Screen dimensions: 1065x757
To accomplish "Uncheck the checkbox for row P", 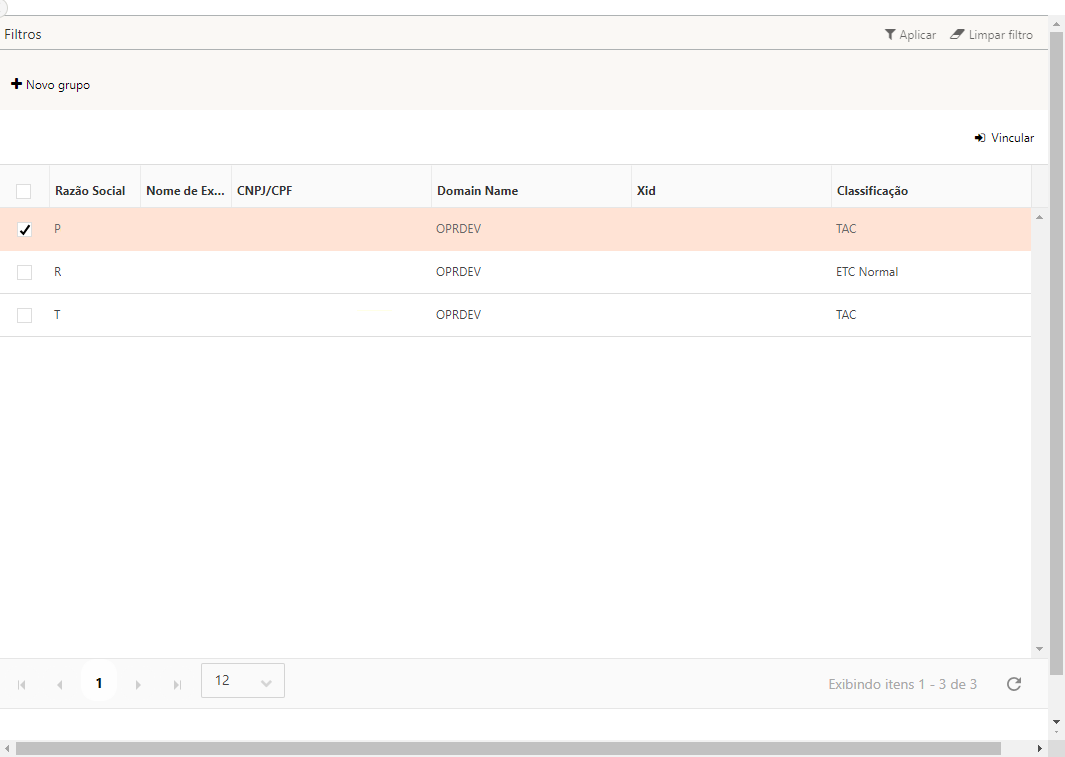I will pyautogui.click(x=25, y=230).
